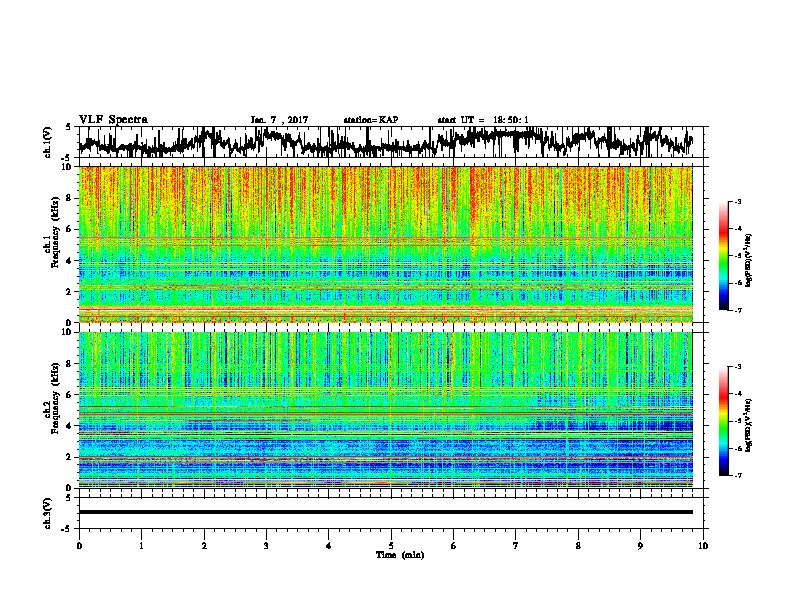This screenshot has width=792, height=612.
Task: Click the 'ch.1(V)' axis label
Action: point(48,143)
